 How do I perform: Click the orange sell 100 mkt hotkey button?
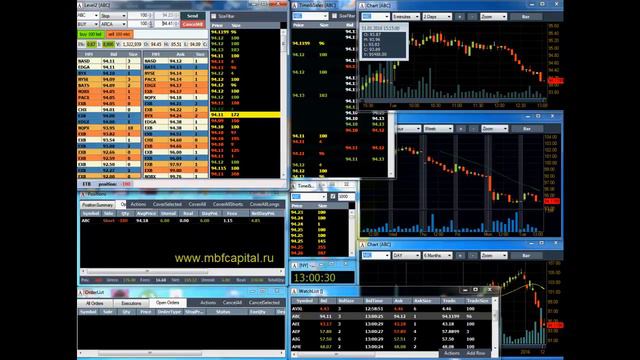pyautogui.click(x=120, y=34)
